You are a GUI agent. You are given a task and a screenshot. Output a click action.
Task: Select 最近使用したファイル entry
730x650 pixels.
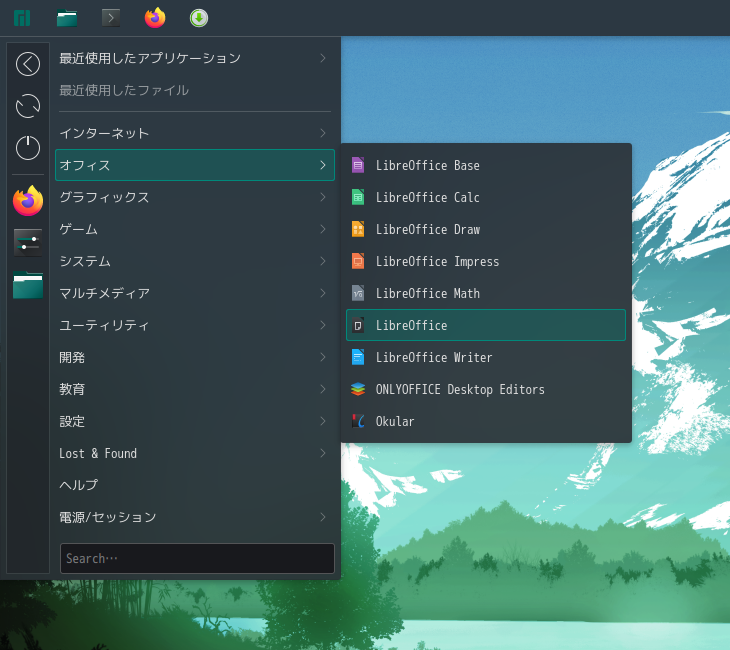point(195,90)
